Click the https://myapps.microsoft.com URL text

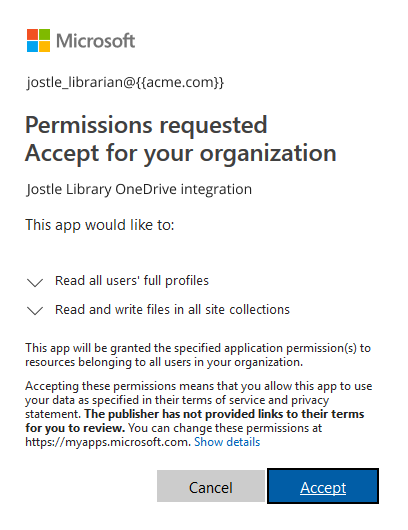(x=108, y=442)
